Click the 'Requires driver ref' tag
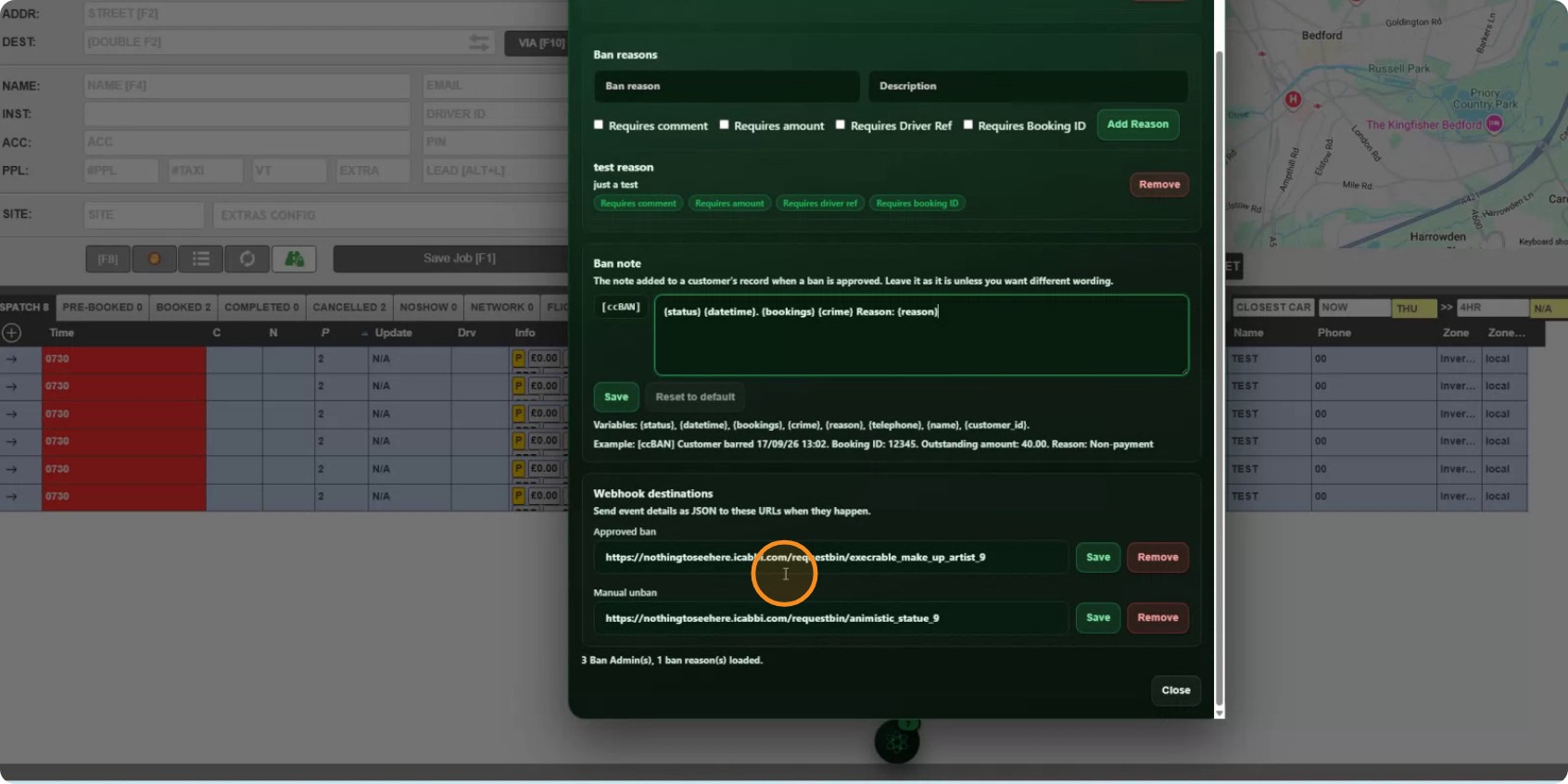Image resolution: width=1568 pixels, height=784 pixels. pos(820,203)
